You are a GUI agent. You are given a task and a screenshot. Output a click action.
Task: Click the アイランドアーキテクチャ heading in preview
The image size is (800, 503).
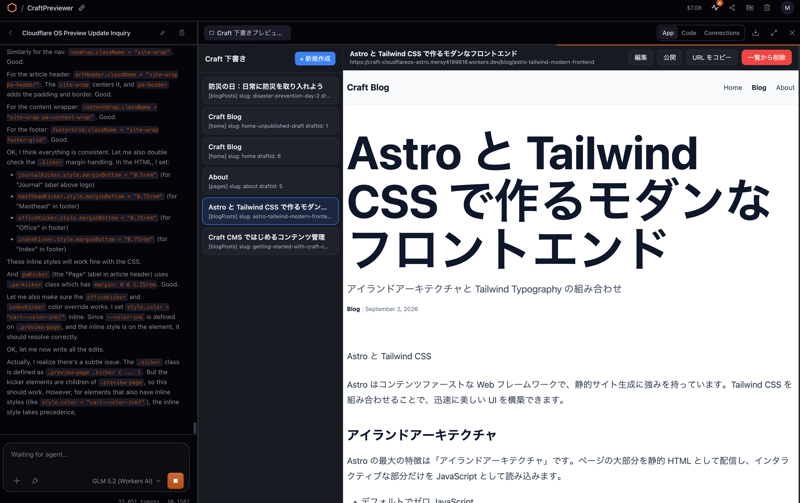coord(421,435)
